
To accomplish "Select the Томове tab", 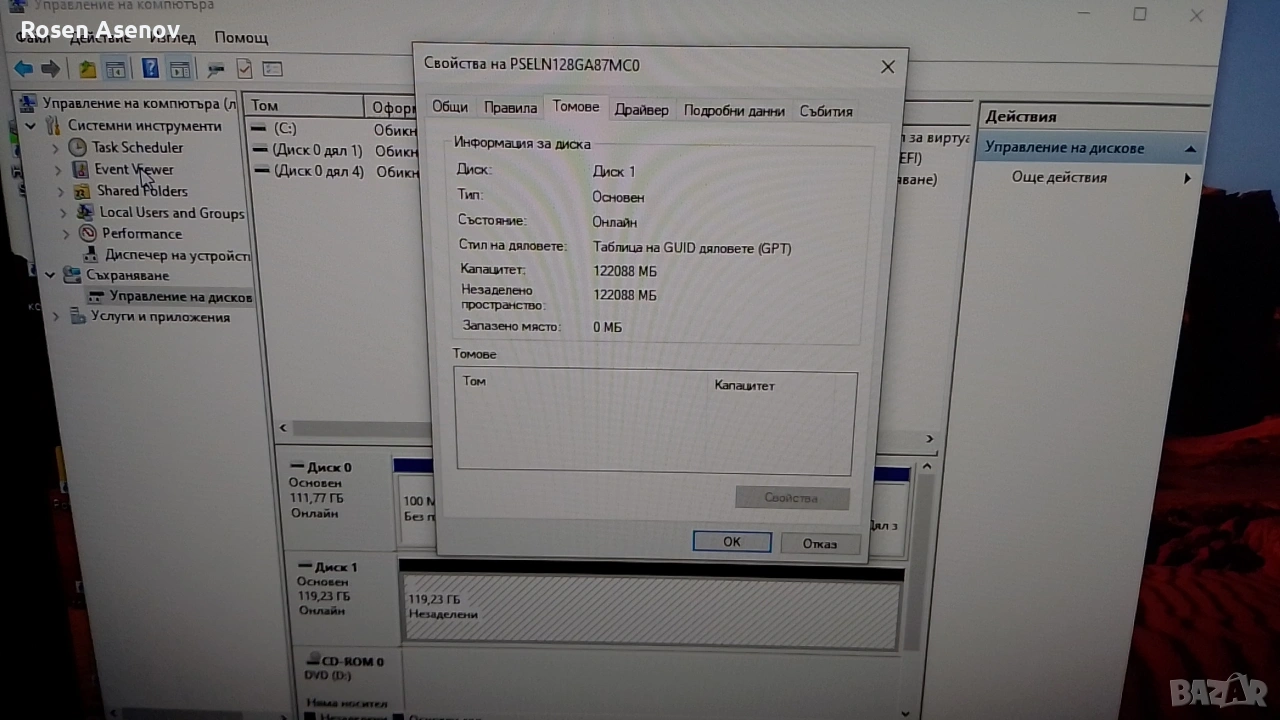I will tap(576, 107).
